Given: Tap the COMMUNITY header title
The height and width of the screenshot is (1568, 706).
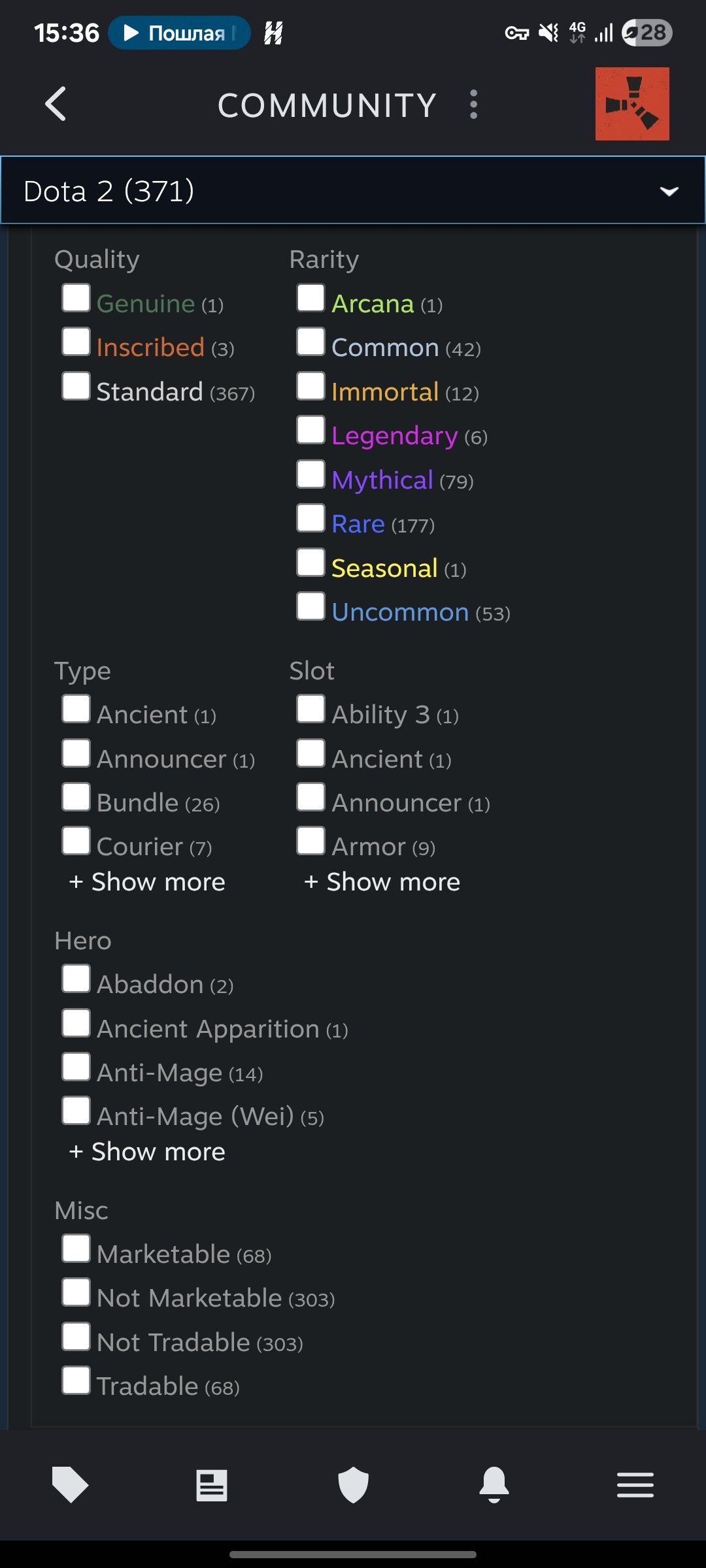Looking at the screenshot, I should tap(327, 105).
